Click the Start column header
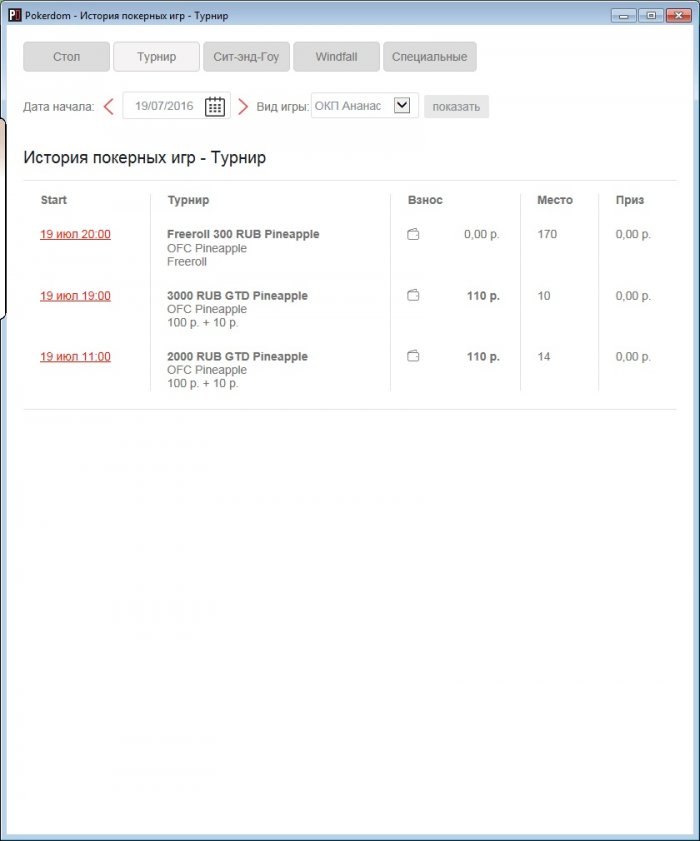The height and width of the screenshot is (841, 700). (x=54, y=200)
